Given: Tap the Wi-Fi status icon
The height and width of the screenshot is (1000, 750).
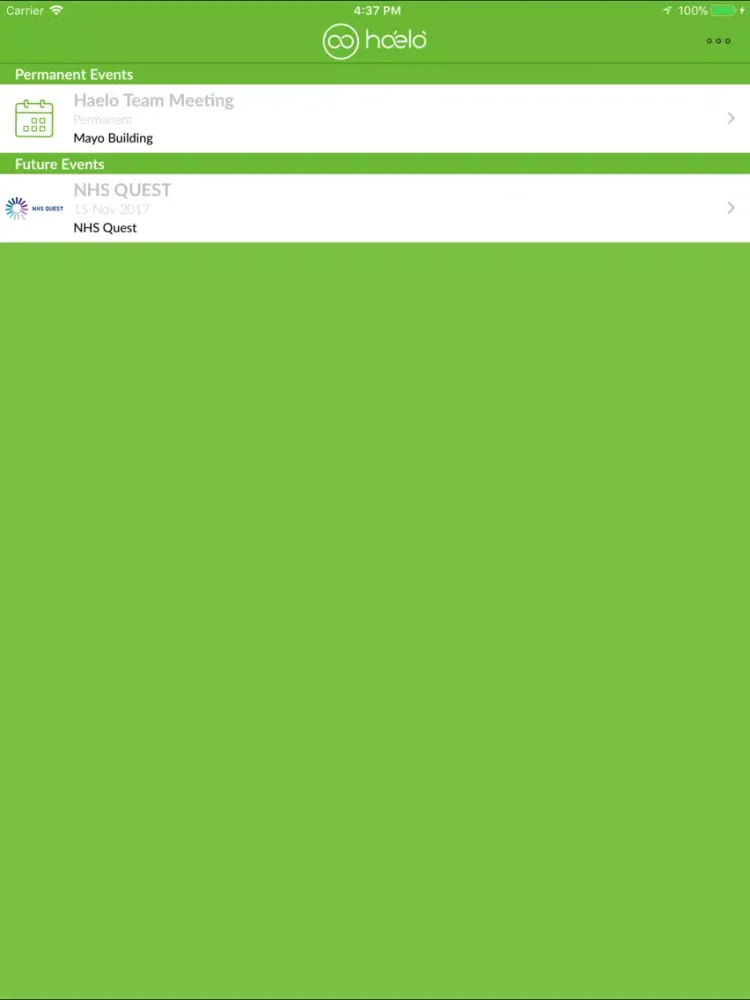Looking at the screenshot, I should 56,10.
